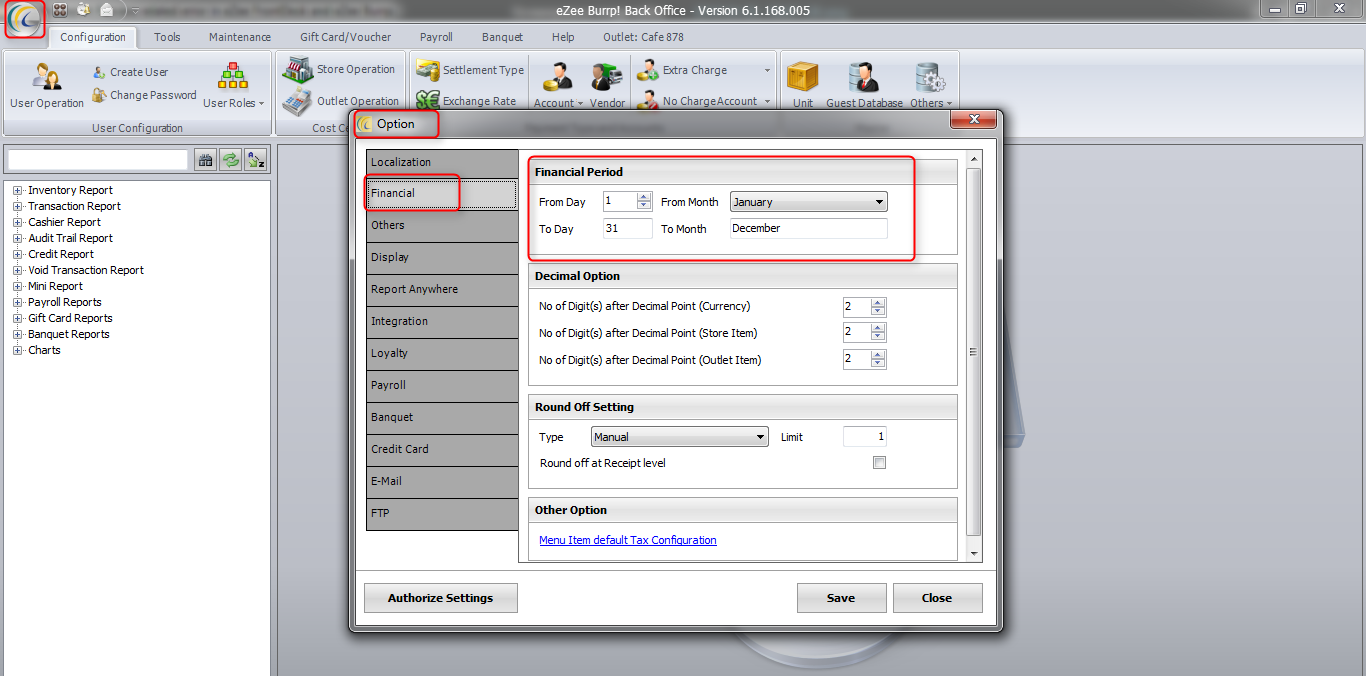Select Credit Report in the tree
Screen dimensions: 1366x676
pyautogui.click(x=61, y=254)
